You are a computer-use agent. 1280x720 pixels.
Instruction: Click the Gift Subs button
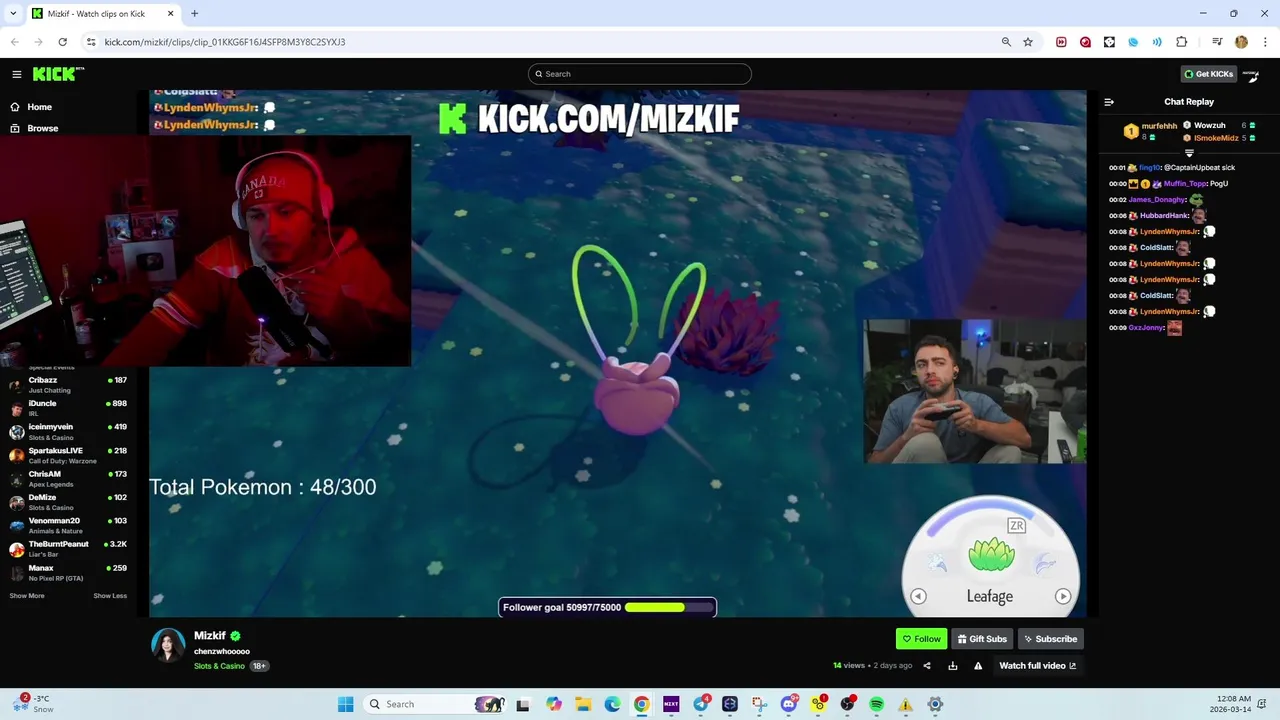pos(982,639)
